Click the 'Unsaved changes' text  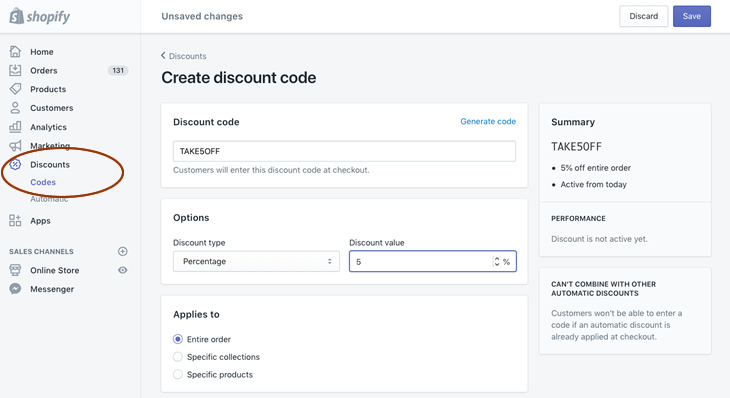pyautogui.click(x=202, y=16)
